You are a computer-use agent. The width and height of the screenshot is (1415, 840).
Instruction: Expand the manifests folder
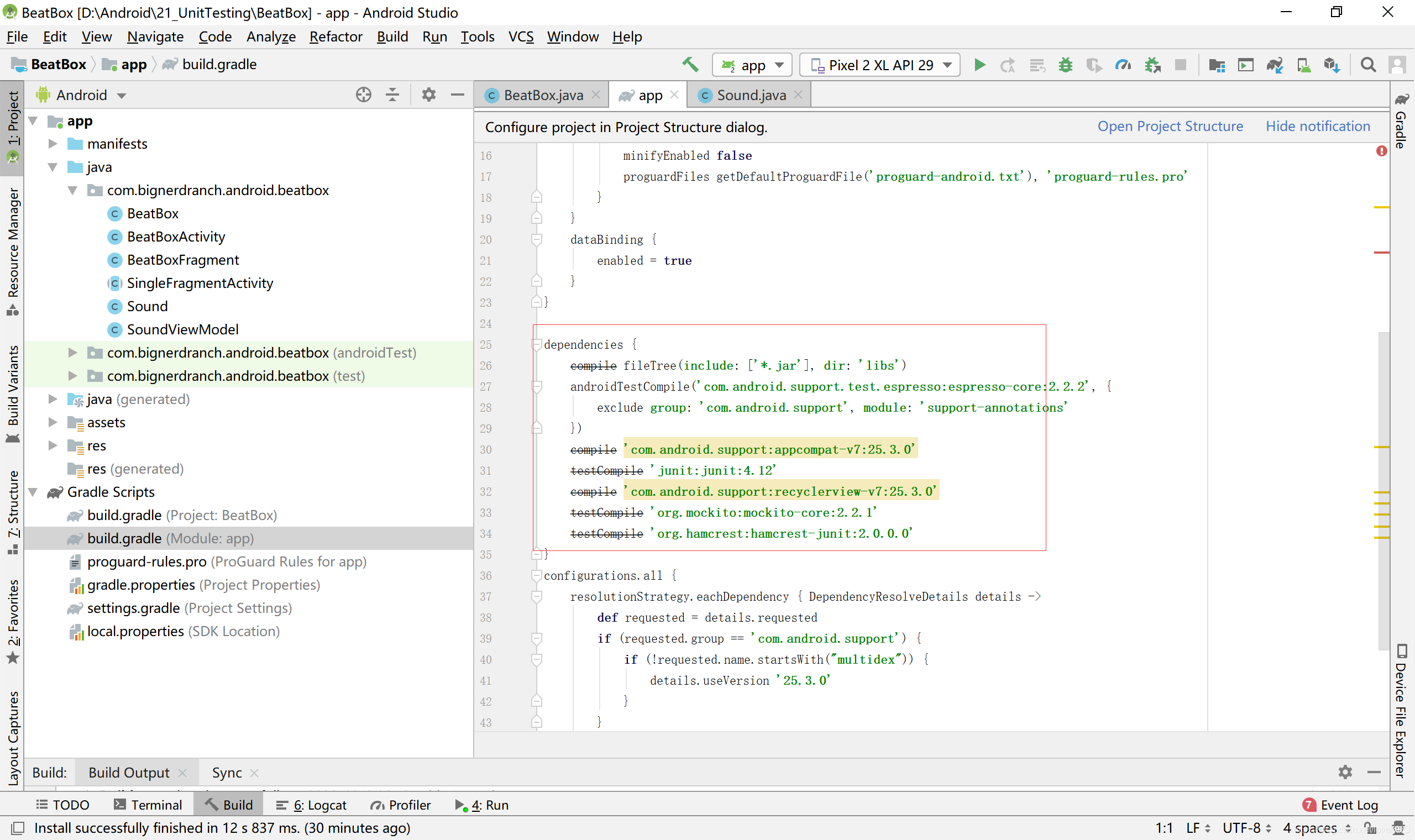point(53,144)
